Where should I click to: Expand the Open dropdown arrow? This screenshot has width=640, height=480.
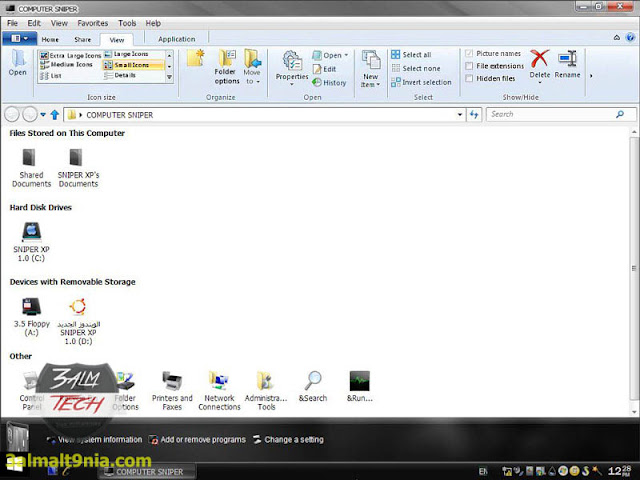click(347, 55)
